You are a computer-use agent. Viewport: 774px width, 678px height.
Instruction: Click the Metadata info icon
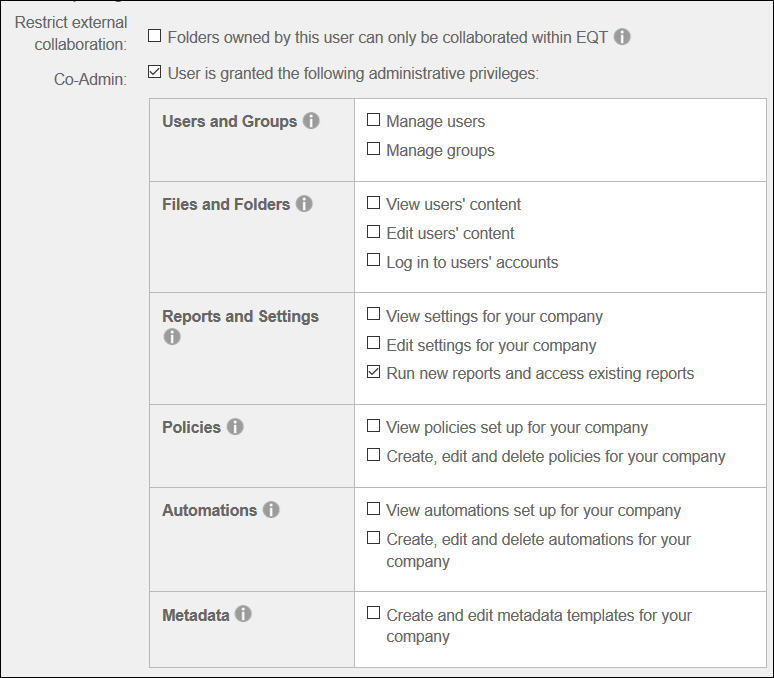click(x=243, y=615)
